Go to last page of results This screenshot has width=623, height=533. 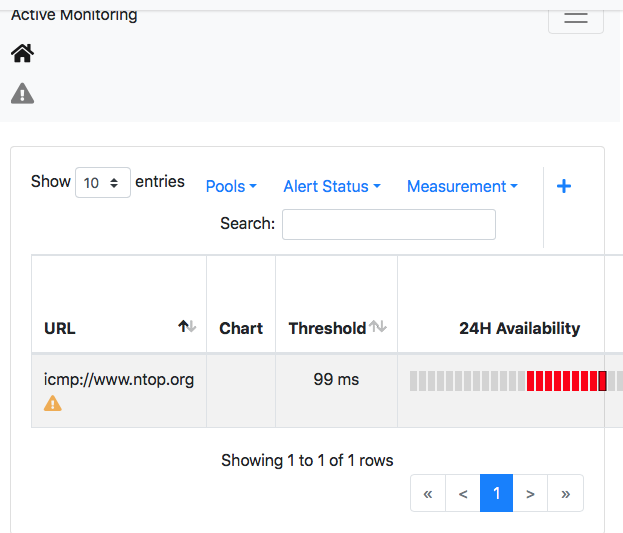565,493
